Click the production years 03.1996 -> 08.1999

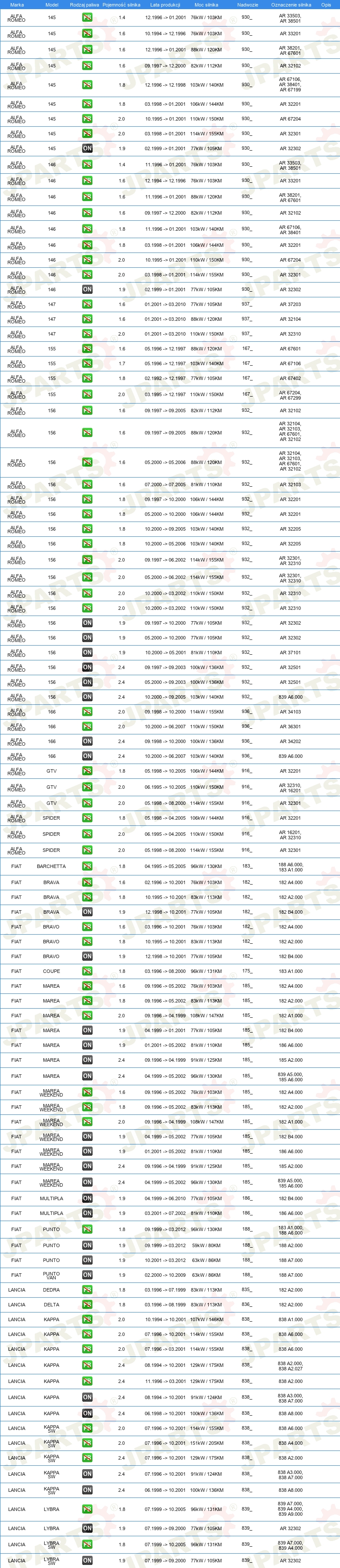pos(165,1305)
